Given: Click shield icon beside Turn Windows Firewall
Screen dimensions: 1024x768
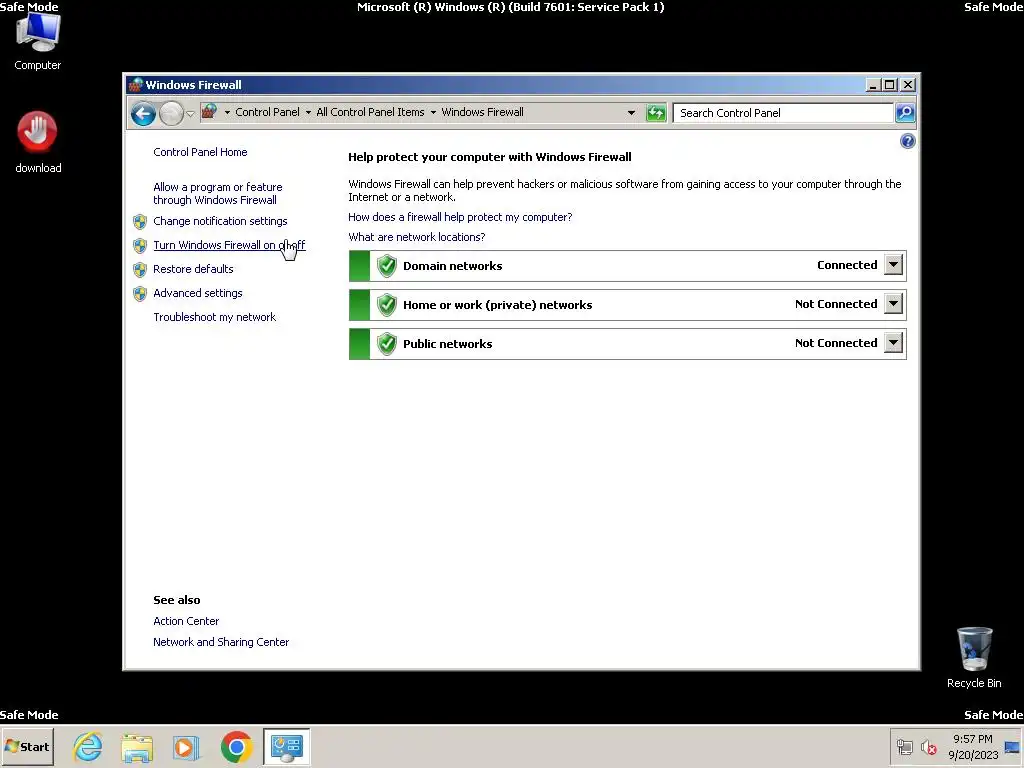Looking at the screenshot, I should click(x=140, y=246).
